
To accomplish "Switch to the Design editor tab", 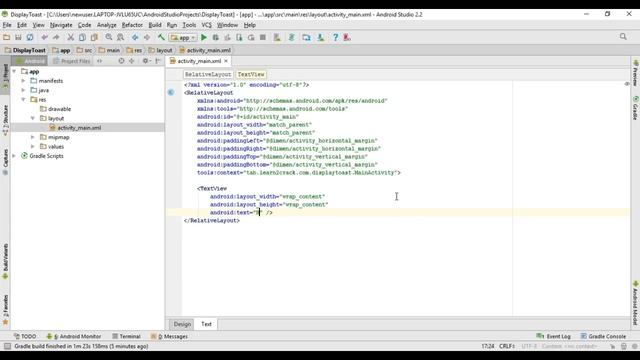I will (x=182, y=324).
